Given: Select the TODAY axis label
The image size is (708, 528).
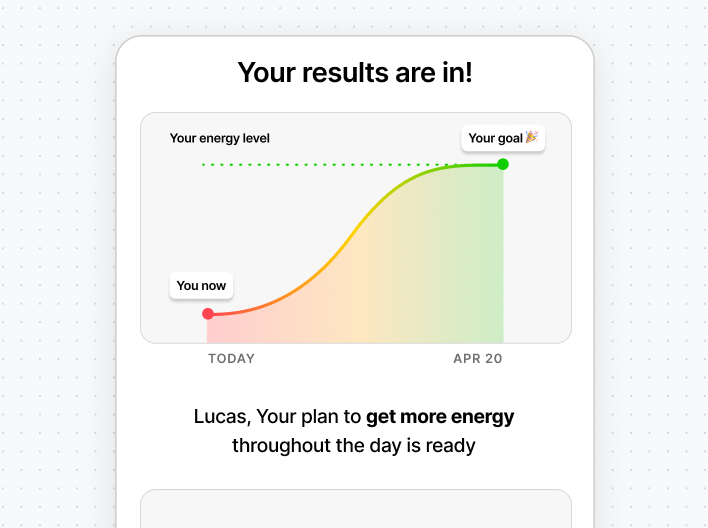Looking at the screenshot, I should pos(231,359).
